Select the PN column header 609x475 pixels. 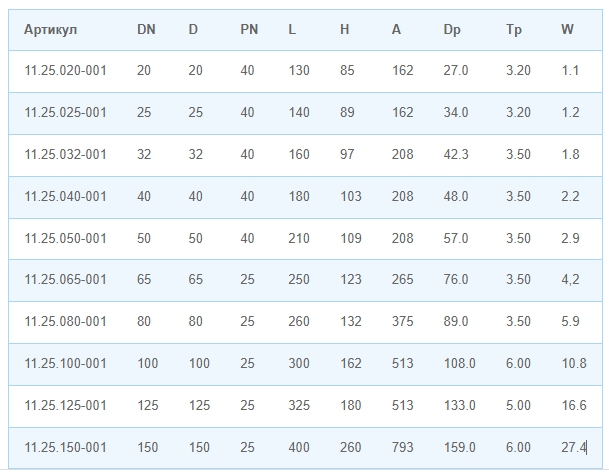tap(249, 29)
